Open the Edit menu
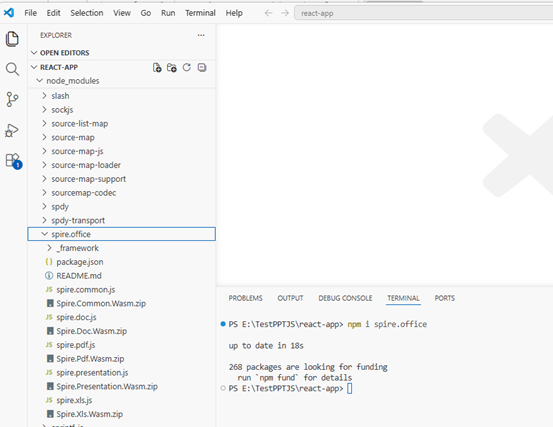 [x=54, y=13]
